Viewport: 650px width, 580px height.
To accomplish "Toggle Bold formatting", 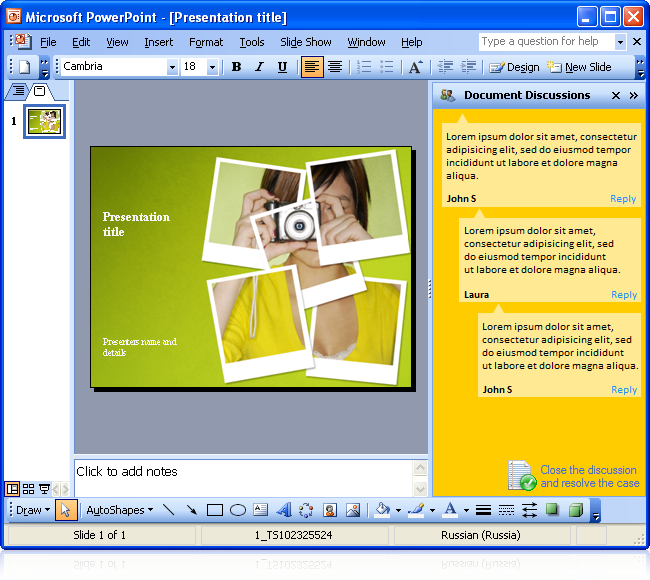I will coord(236,67).
